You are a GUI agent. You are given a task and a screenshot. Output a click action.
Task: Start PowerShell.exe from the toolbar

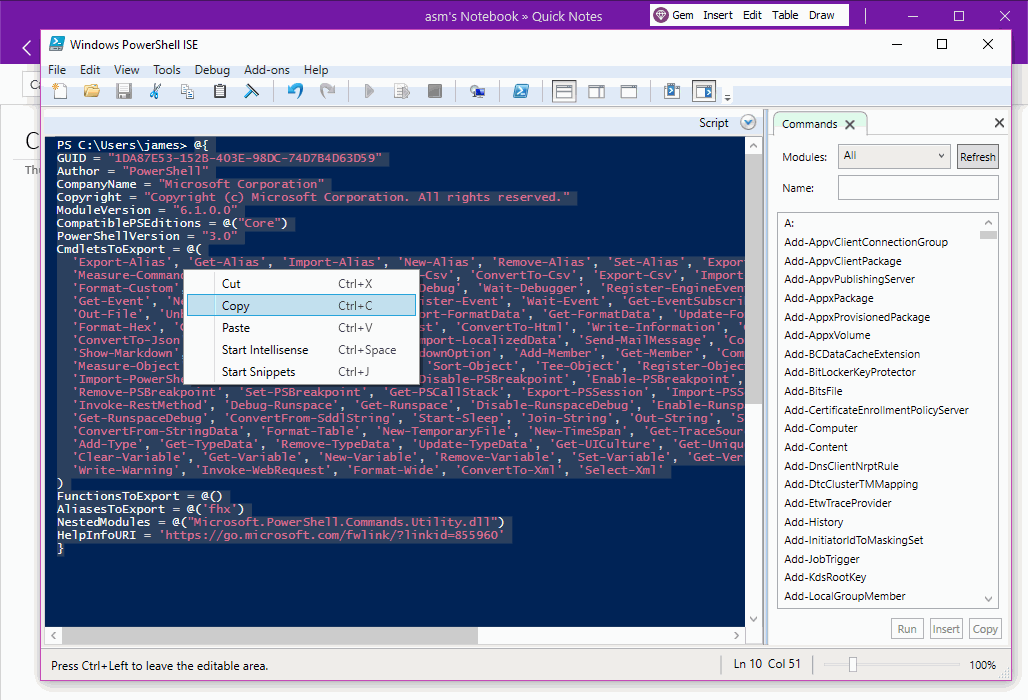click(x=521, y=91)
